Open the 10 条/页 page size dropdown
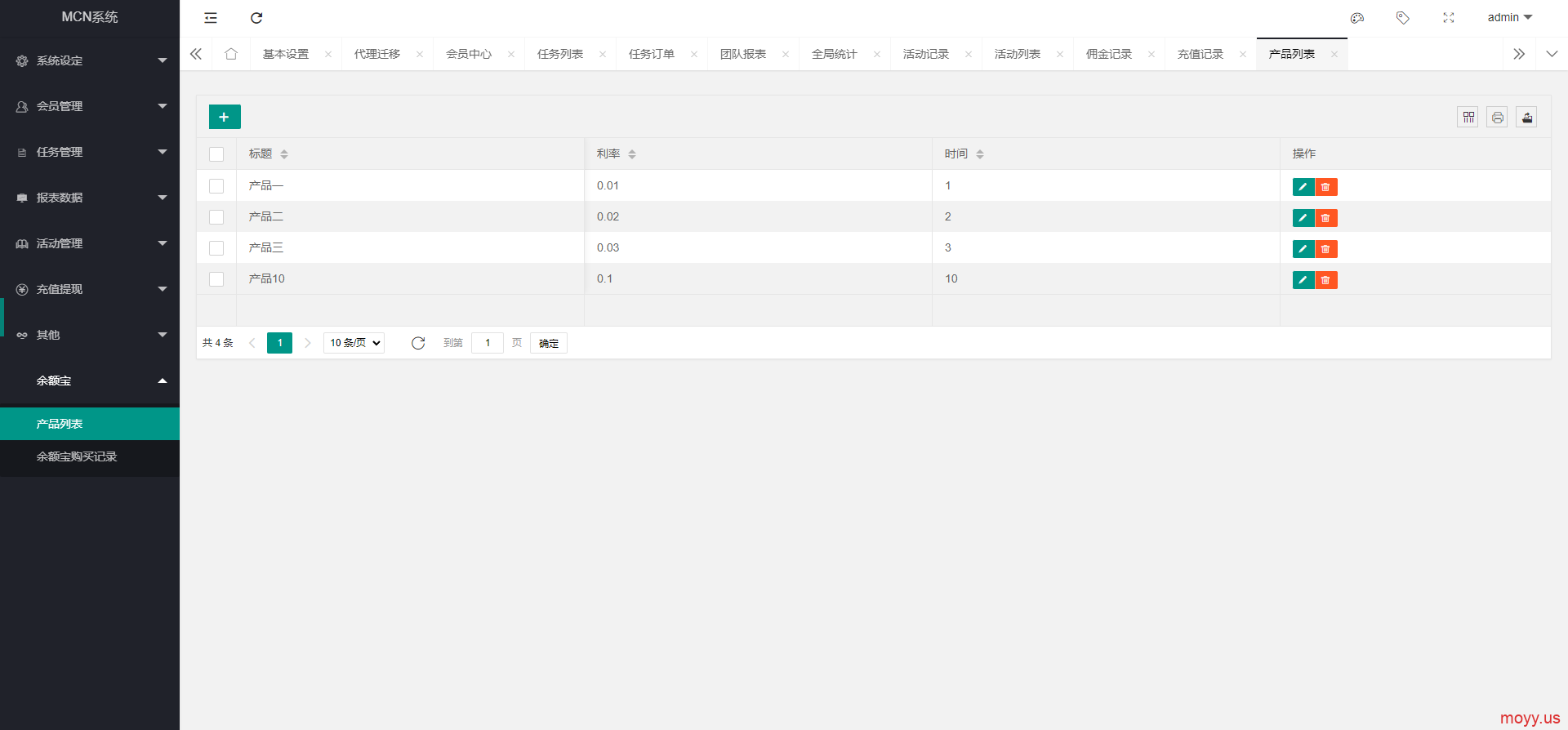1568x730 pixels. [354, 343]
